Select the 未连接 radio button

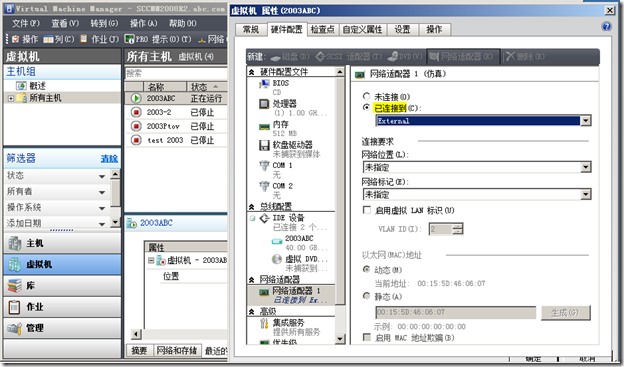366,96
